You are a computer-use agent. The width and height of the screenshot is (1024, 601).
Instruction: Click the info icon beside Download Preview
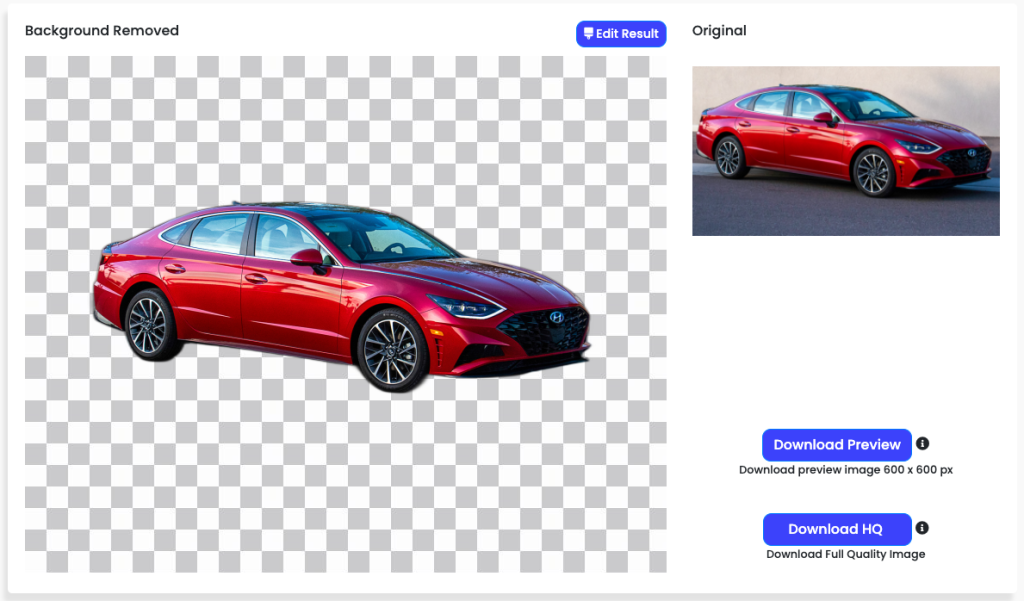click(922, 443)
